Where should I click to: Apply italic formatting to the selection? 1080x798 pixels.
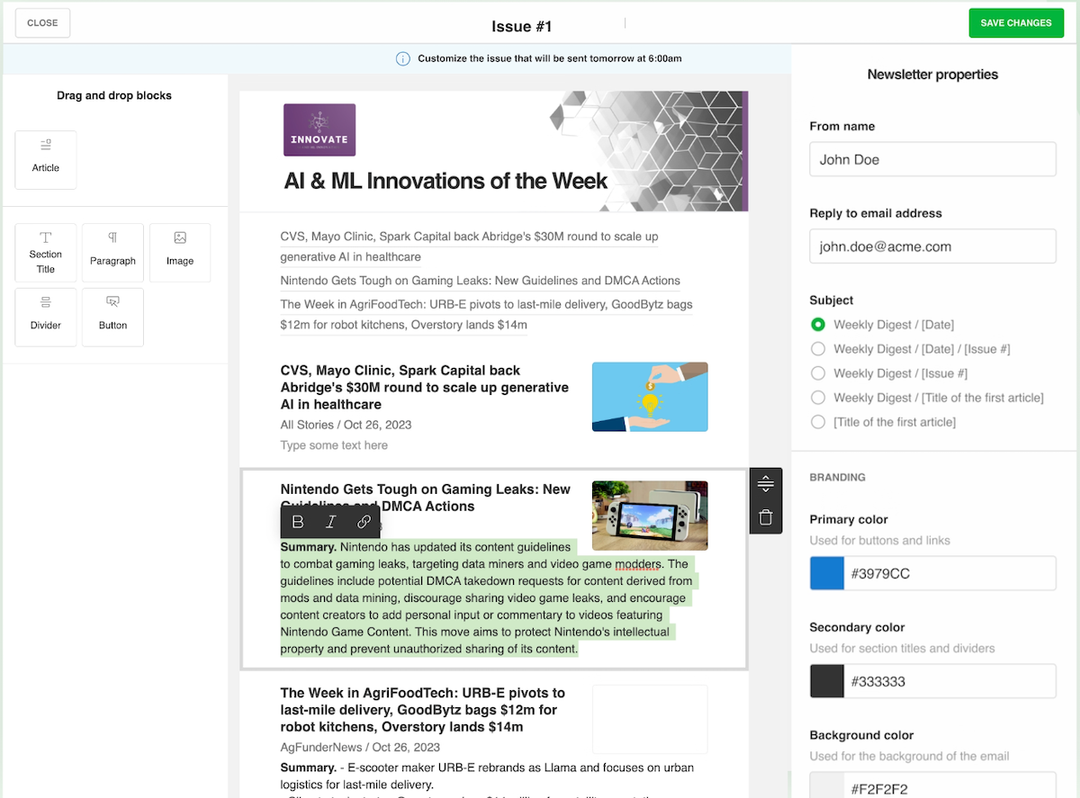(330, 521)
